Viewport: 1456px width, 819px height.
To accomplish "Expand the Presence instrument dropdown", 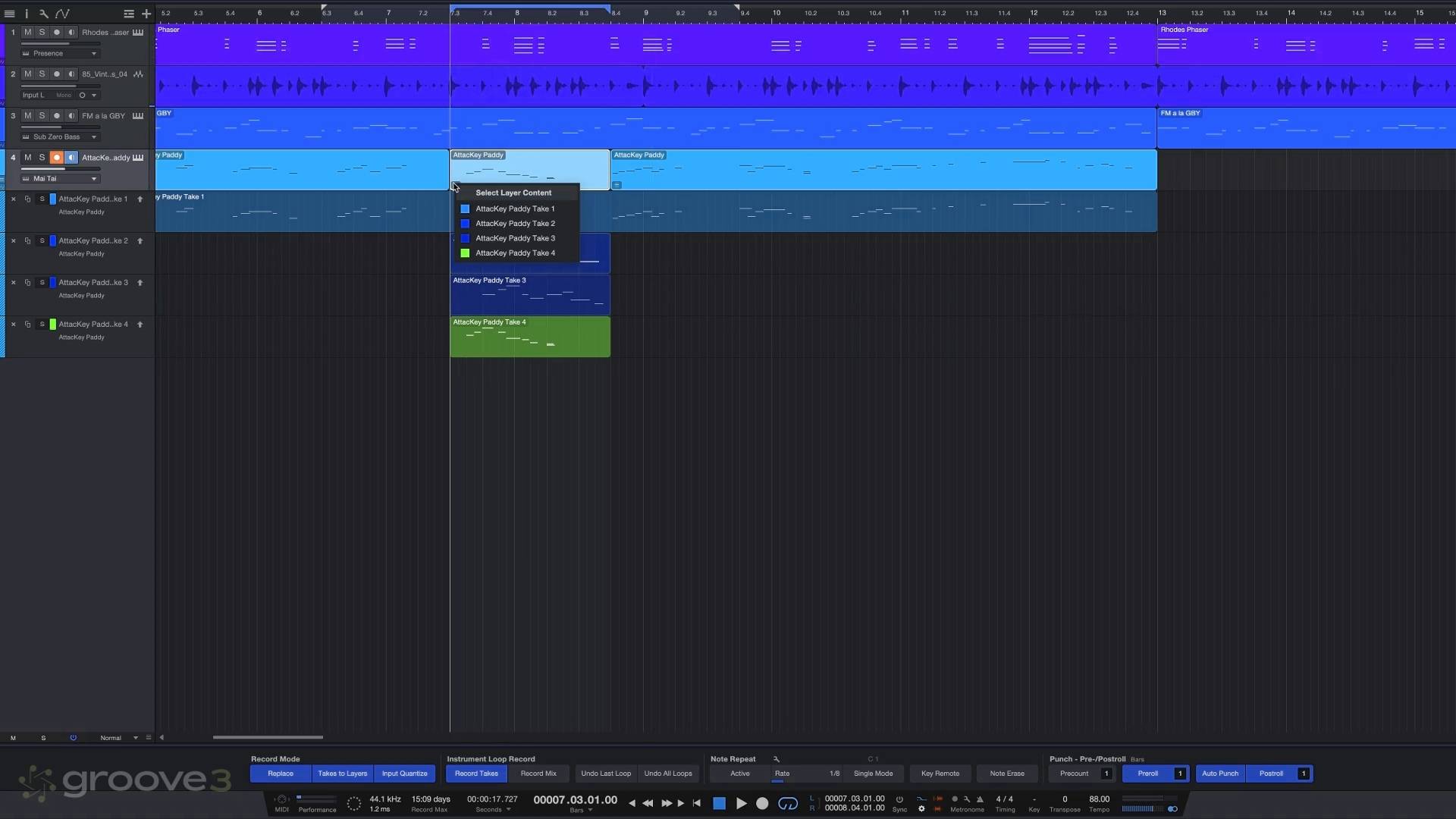I will [94, 54].
